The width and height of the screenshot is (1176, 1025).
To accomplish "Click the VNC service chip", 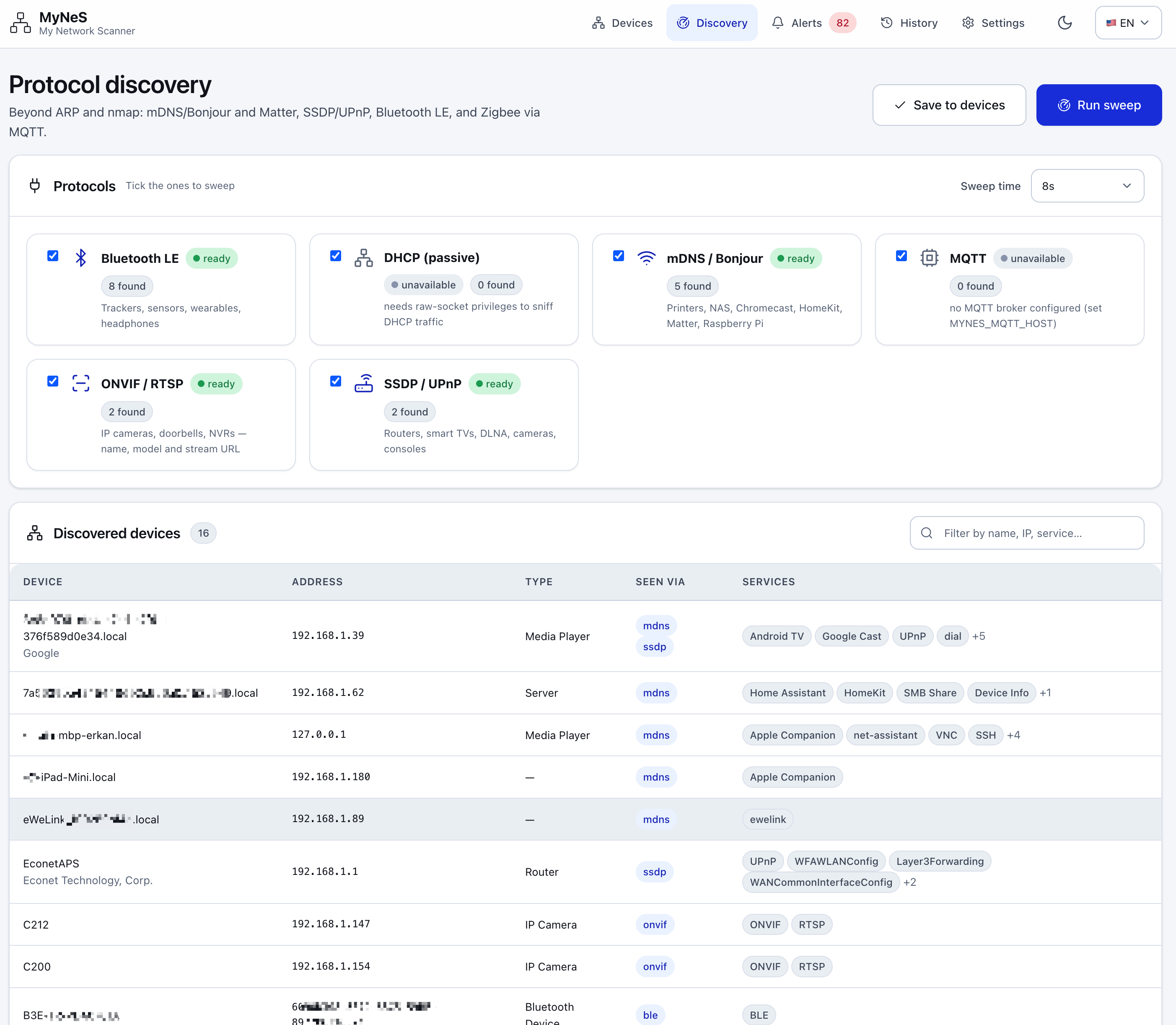I will coord(946,735).
